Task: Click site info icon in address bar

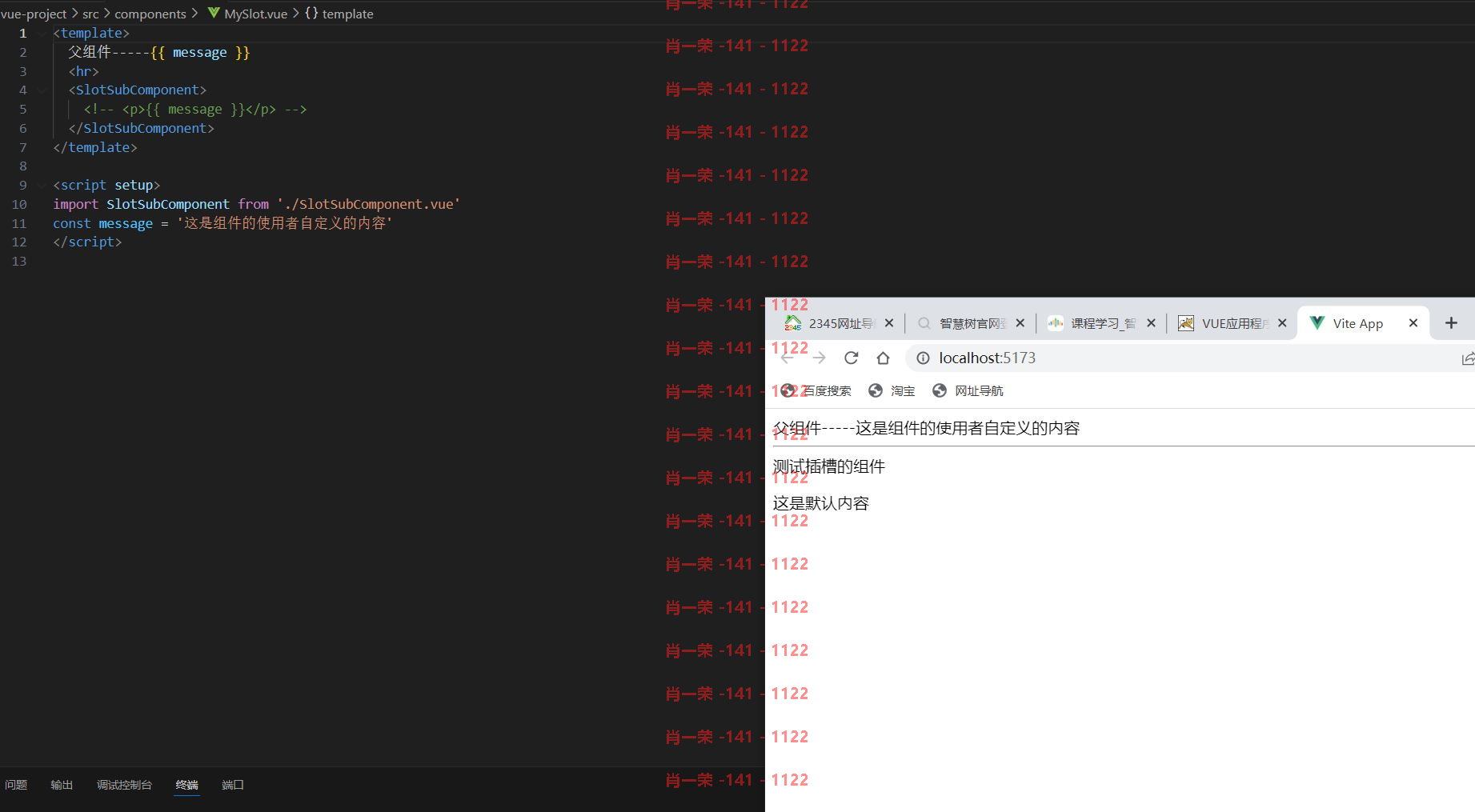Action: (x=923, y=358)
